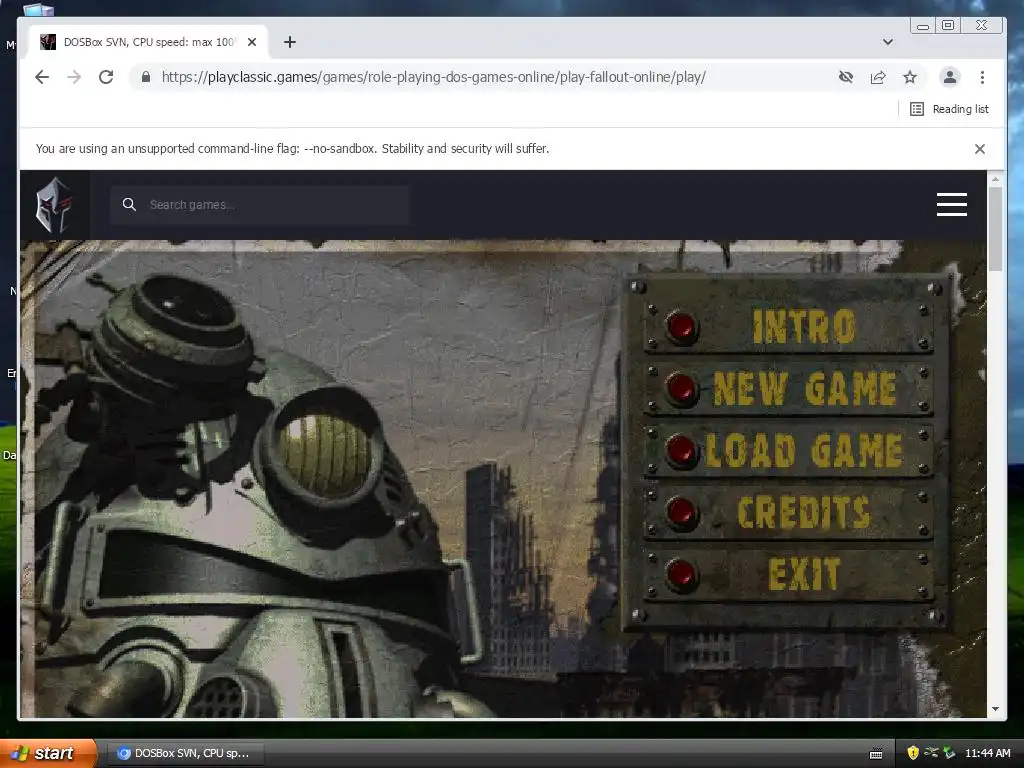Viewport: 1024px width, 768px height.
Task: Click the crossed-out eye icon in address bar
Action: point(846,77)
